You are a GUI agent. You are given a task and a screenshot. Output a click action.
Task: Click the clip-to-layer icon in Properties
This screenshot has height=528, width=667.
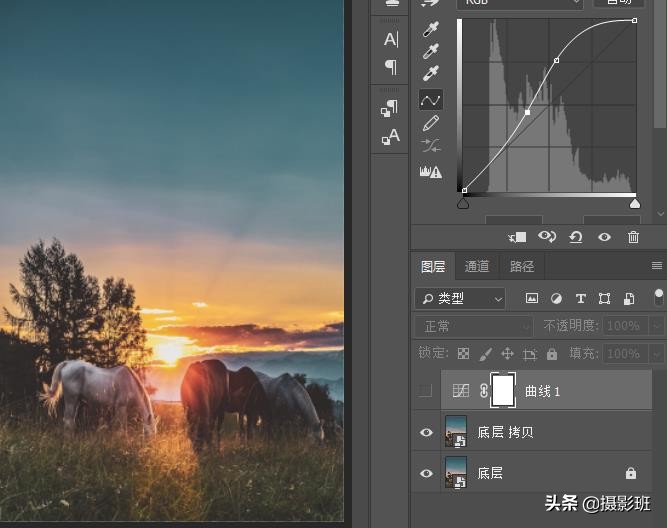coord(517,237)
